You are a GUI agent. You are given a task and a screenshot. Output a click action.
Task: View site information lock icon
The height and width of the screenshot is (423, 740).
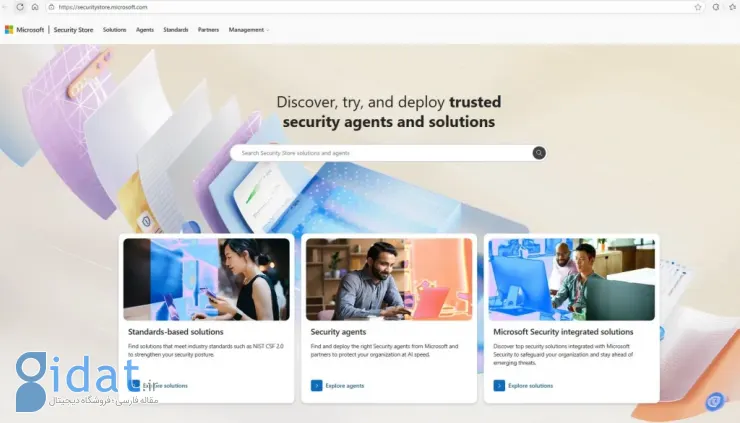pos(51,7)
